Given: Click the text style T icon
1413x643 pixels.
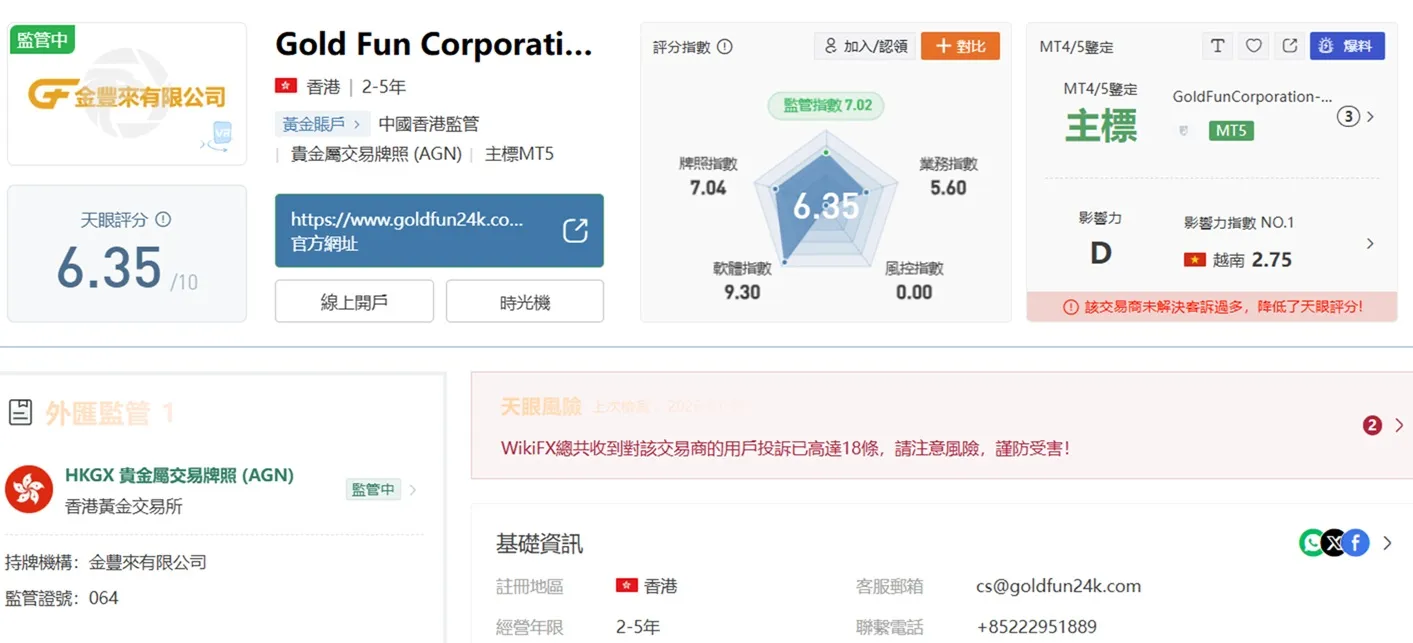Looking at the screenshot, I should (x=1217, y=46).
